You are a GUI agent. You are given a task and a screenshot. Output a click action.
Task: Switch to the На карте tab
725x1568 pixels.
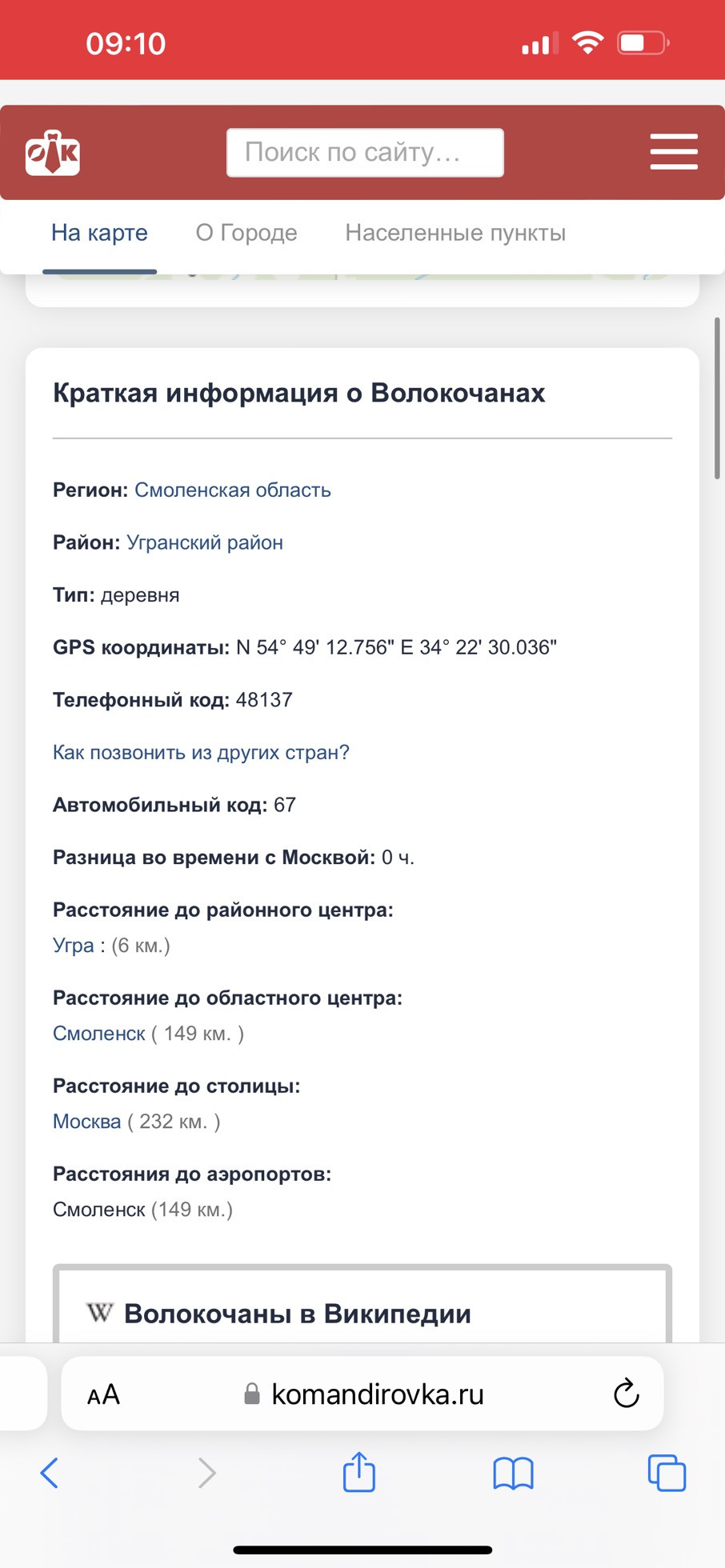click(x=99, y=233)
